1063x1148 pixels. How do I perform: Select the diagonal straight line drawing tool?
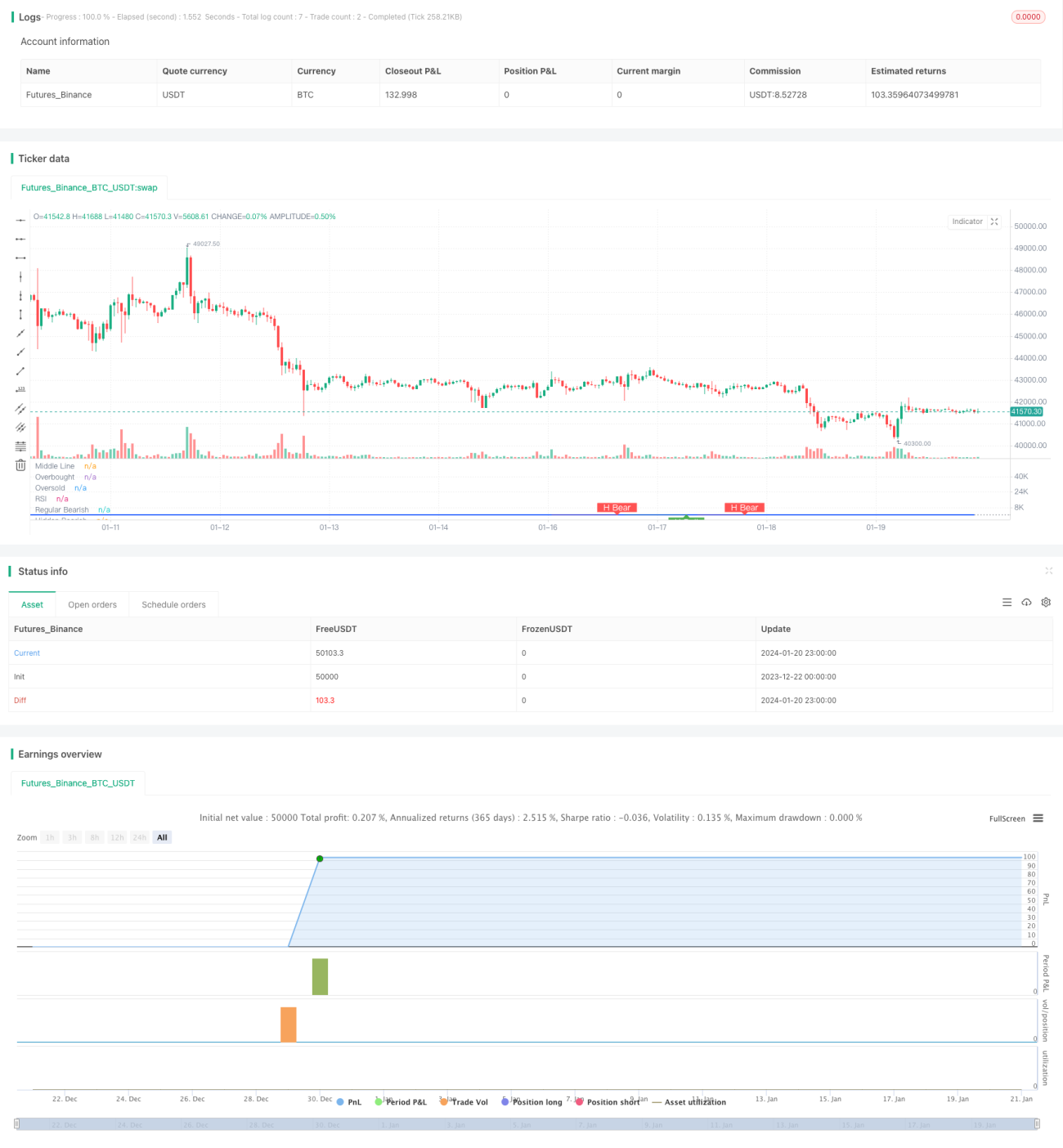tap(20, 333)
